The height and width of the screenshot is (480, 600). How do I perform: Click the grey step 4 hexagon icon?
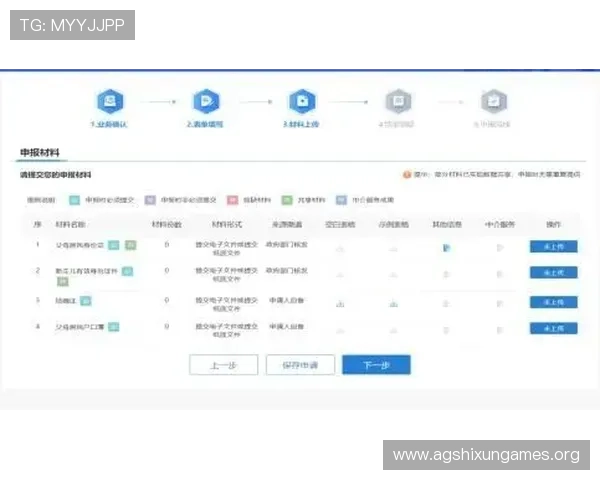(398, 101)
